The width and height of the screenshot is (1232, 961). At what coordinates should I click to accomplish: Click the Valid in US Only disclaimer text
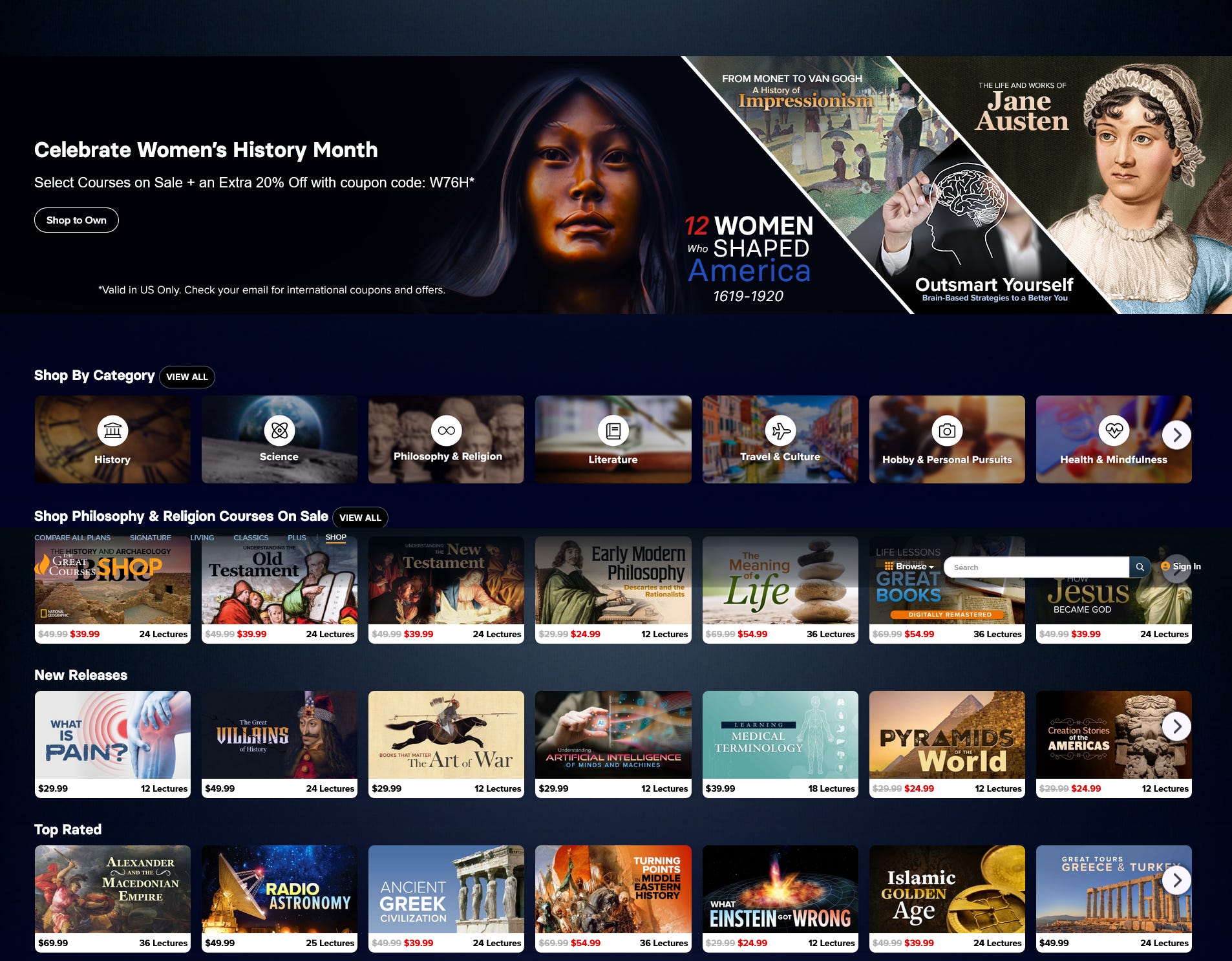(271, 290)
